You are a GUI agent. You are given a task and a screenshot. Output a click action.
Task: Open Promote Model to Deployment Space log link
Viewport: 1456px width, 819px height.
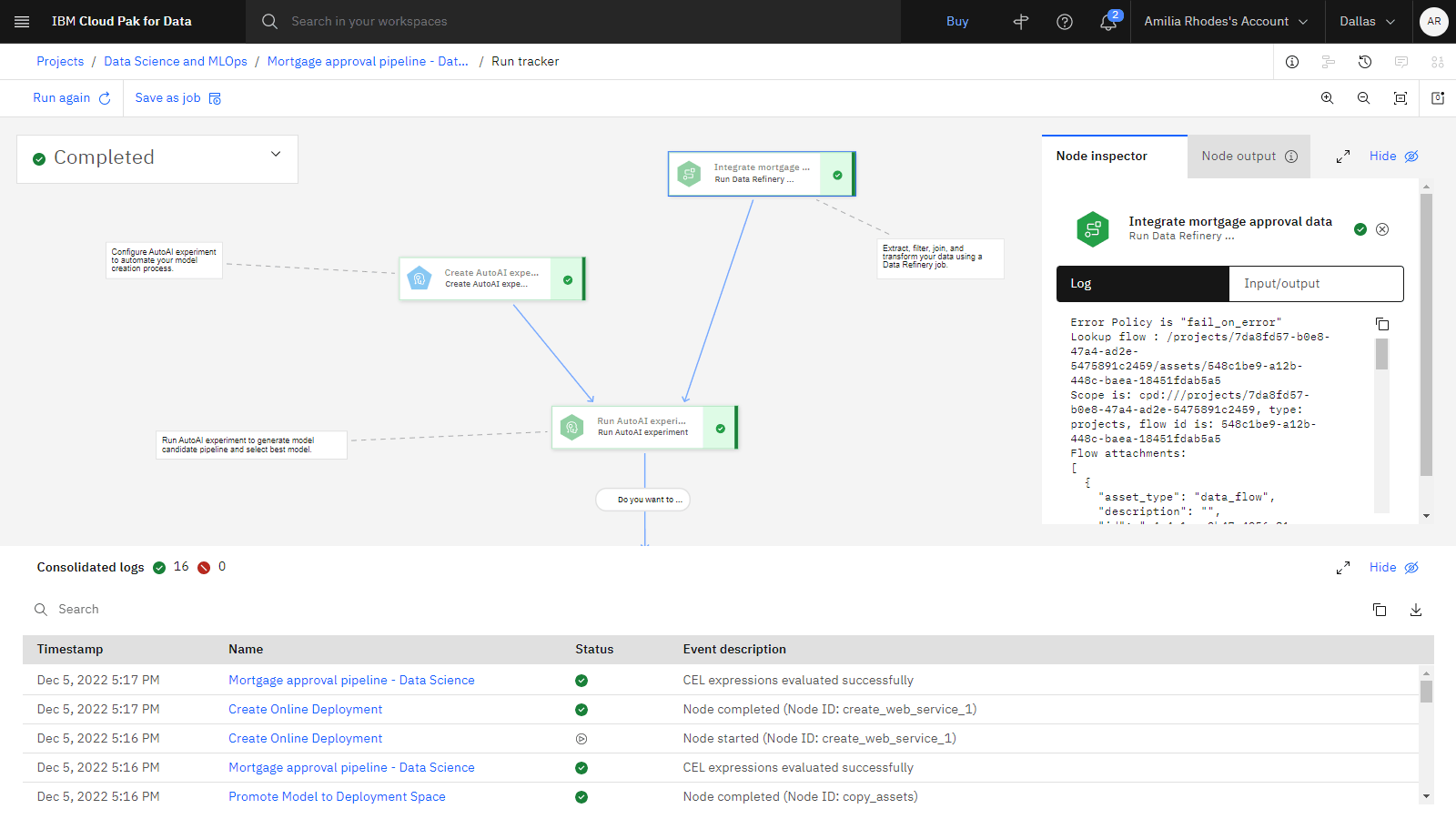tap(337, 797)
